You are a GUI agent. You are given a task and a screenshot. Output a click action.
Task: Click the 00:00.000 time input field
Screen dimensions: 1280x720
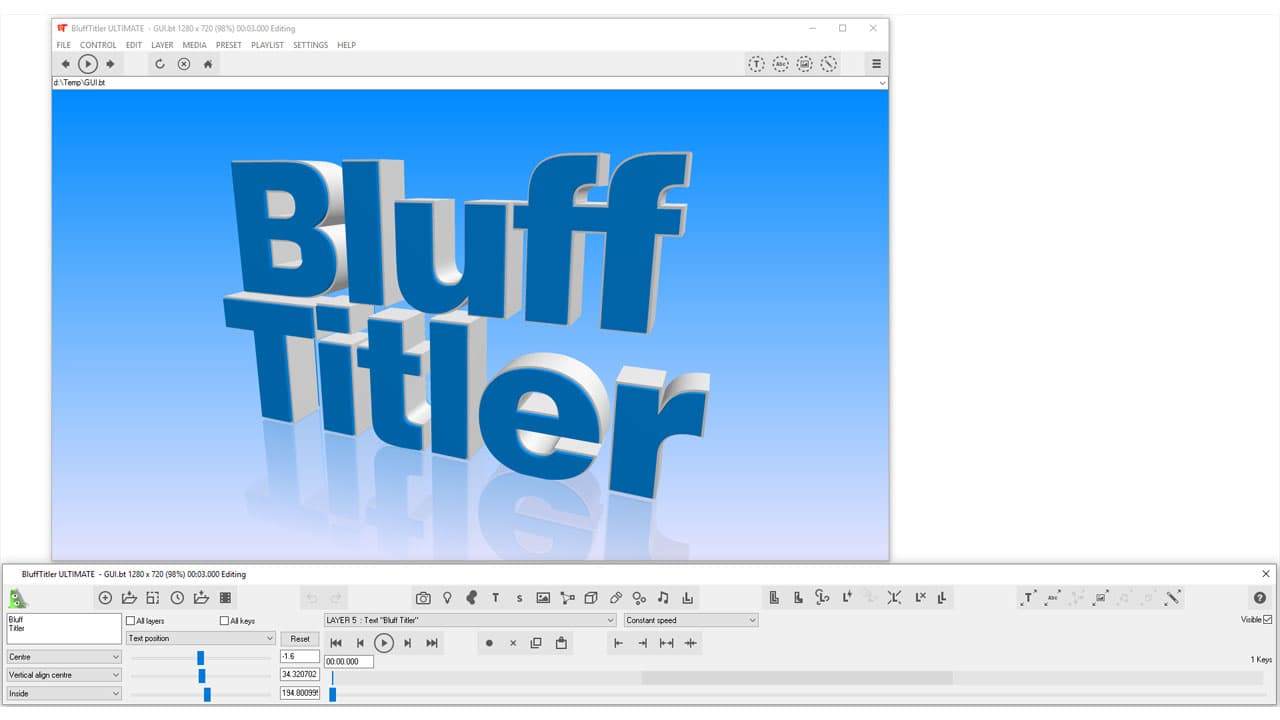pos(347,661)
